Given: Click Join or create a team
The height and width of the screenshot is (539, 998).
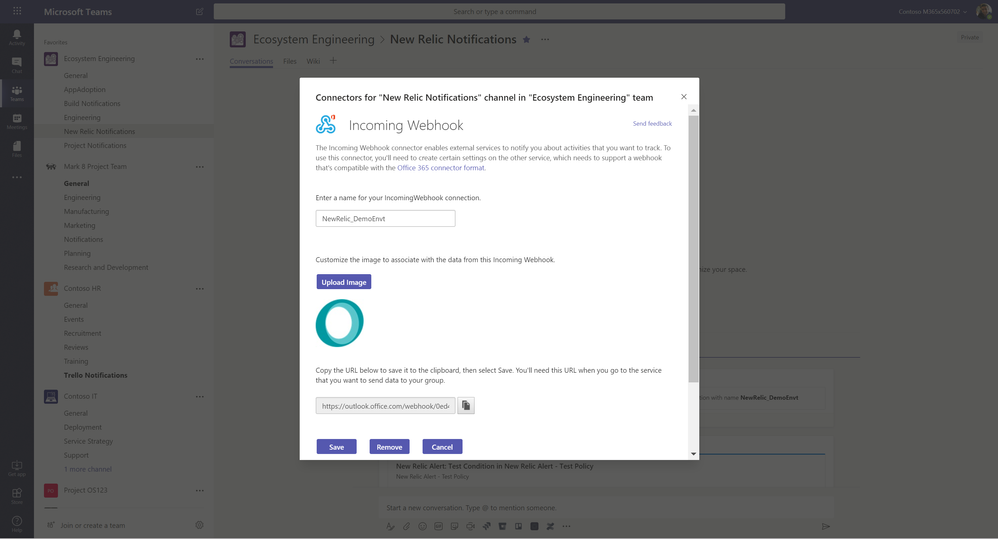Looking at the screenshot, I should point(93,526).
